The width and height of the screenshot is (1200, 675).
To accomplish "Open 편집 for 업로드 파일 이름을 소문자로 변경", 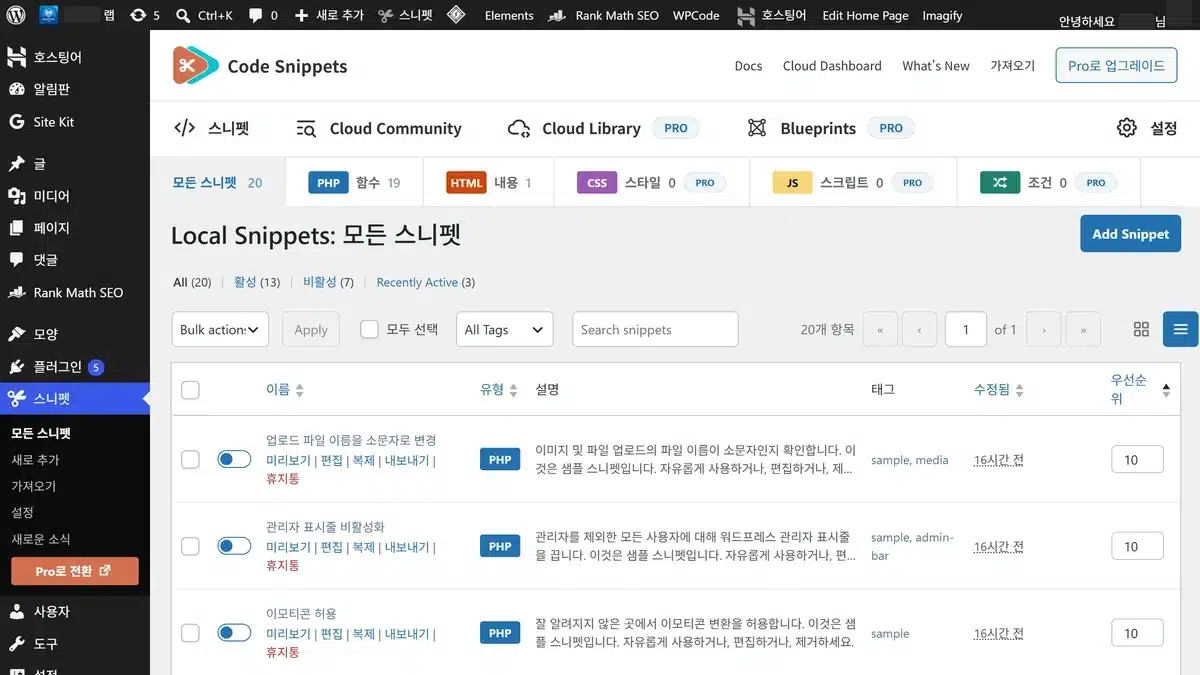I will [332, 460].
